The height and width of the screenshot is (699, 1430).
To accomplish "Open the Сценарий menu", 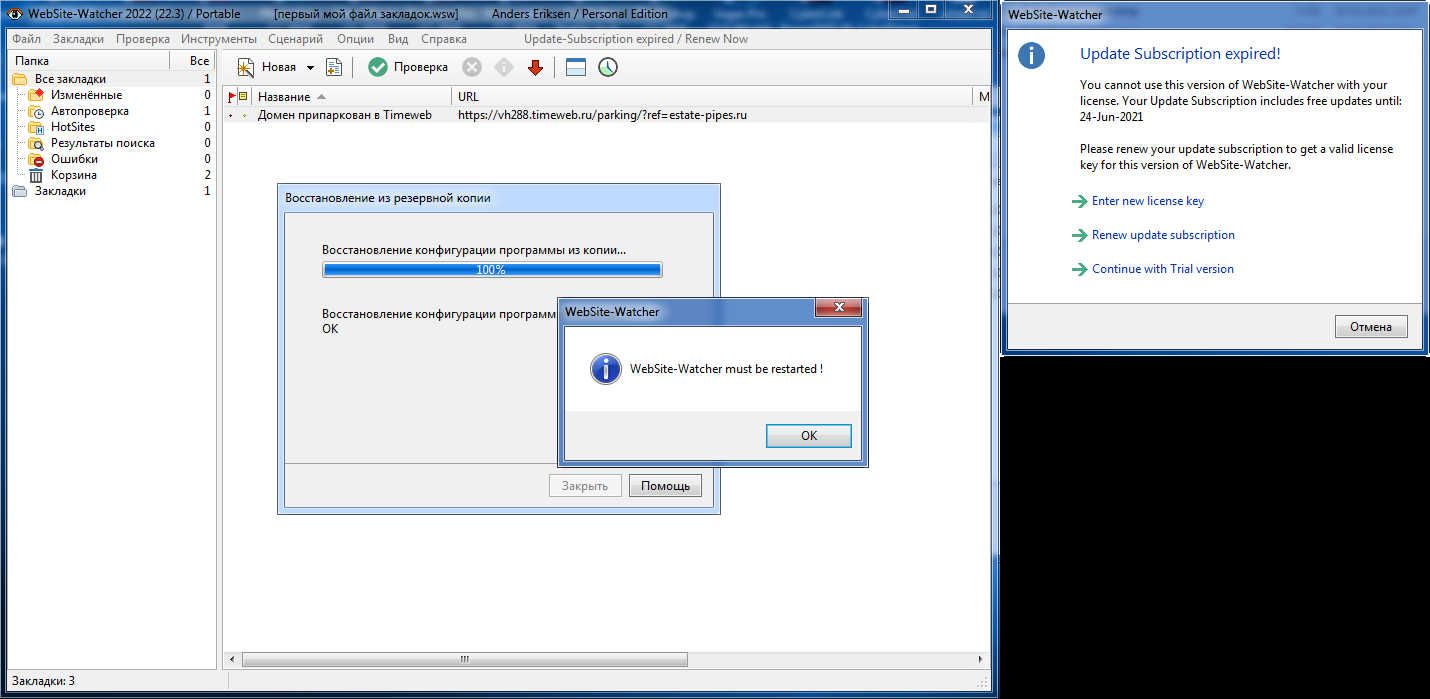I will pyautogui.click(x=295, y=39).
